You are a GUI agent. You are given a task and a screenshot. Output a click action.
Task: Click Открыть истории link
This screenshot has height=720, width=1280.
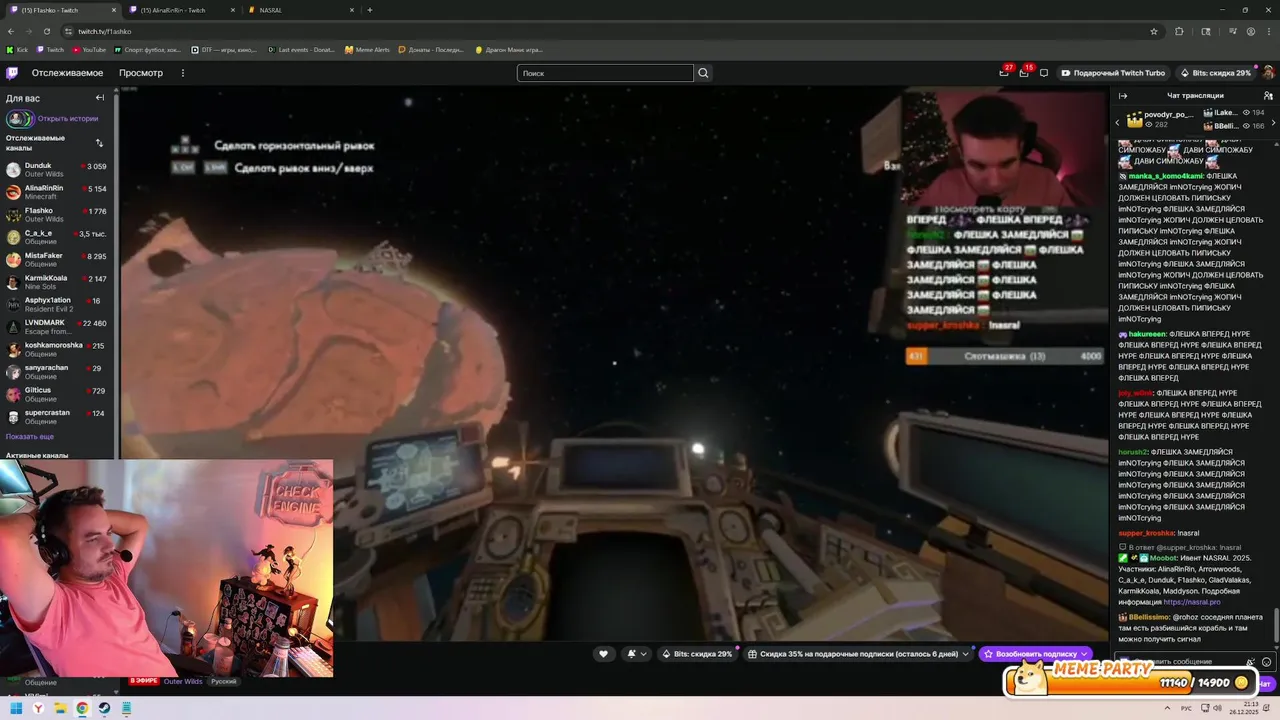(68, 118)
